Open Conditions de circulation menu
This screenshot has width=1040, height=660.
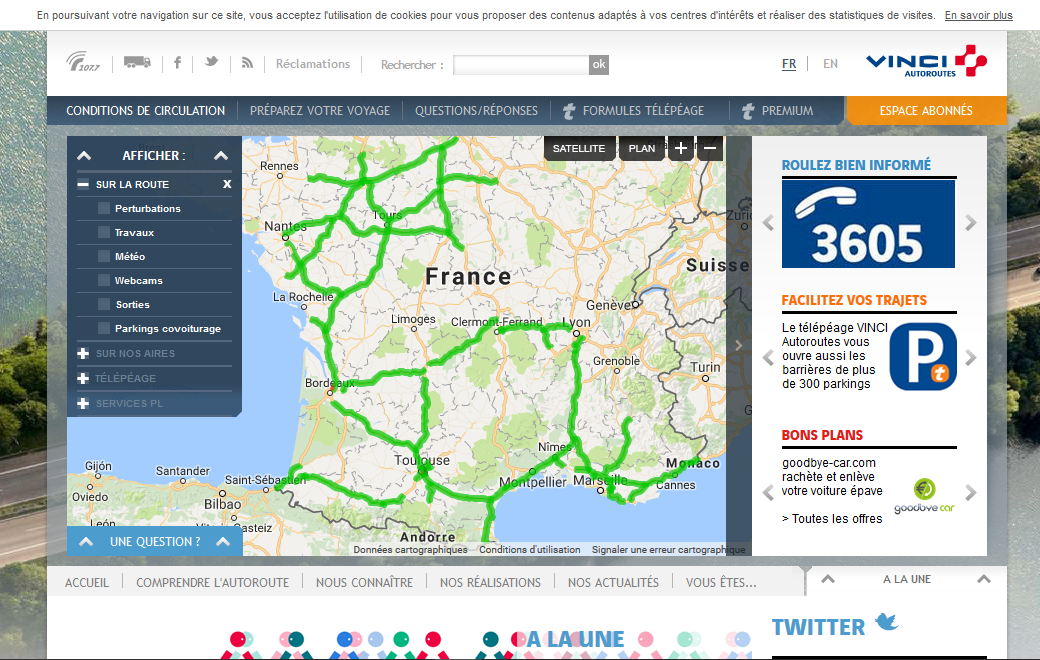coord(145,111)
